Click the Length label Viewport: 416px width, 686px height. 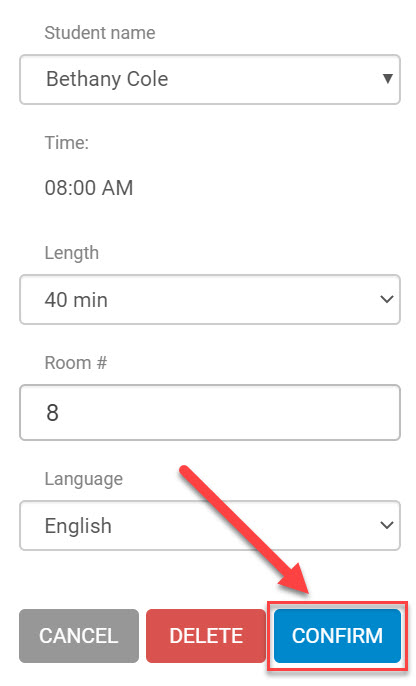[72, 253]
